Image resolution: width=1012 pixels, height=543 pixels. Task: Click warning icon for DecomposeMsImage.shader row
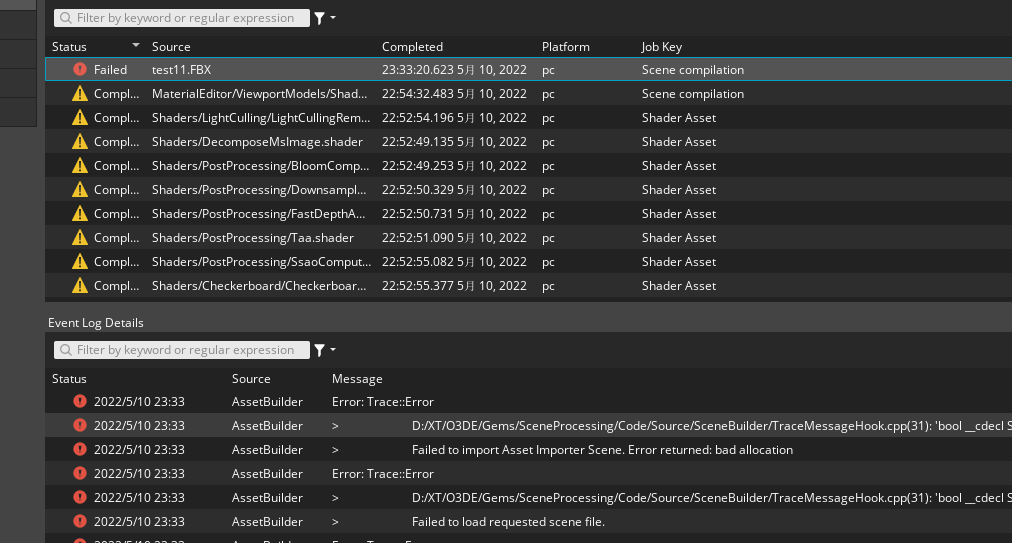pyautogui.click(x=79, y=141)
